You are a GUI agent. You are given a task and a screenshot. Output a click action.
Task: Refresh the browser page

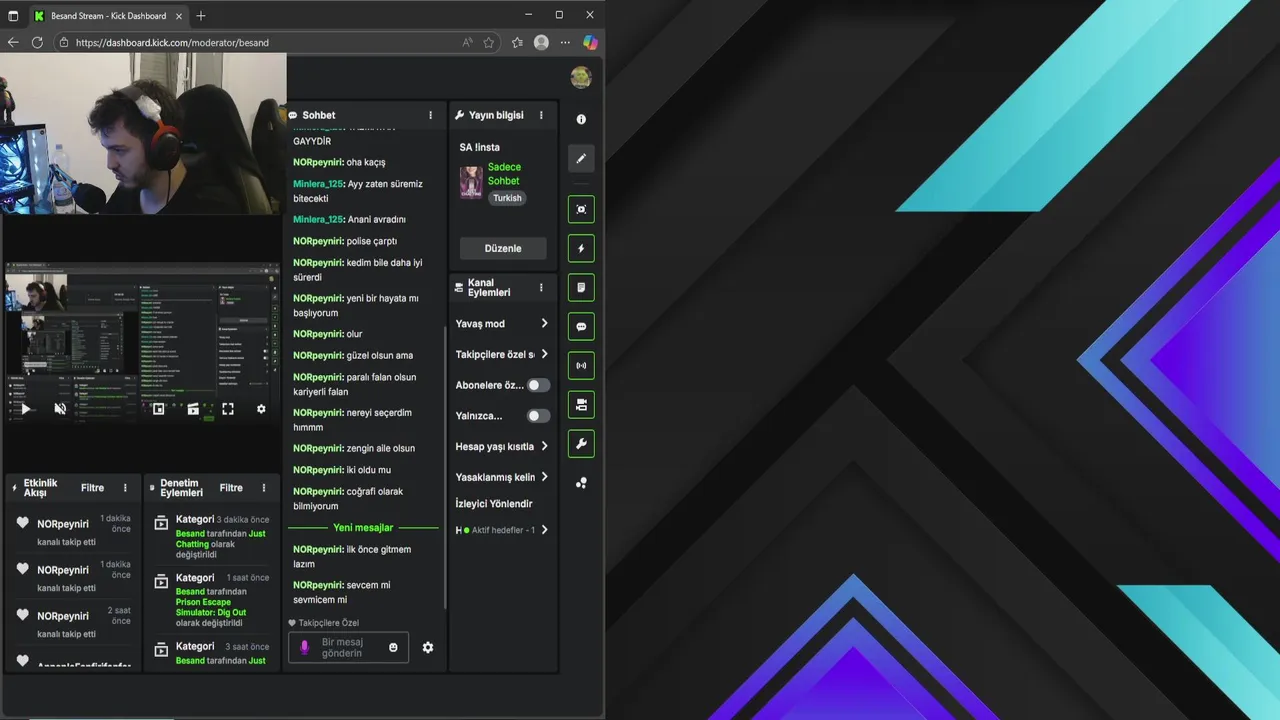tap(37, 43)
